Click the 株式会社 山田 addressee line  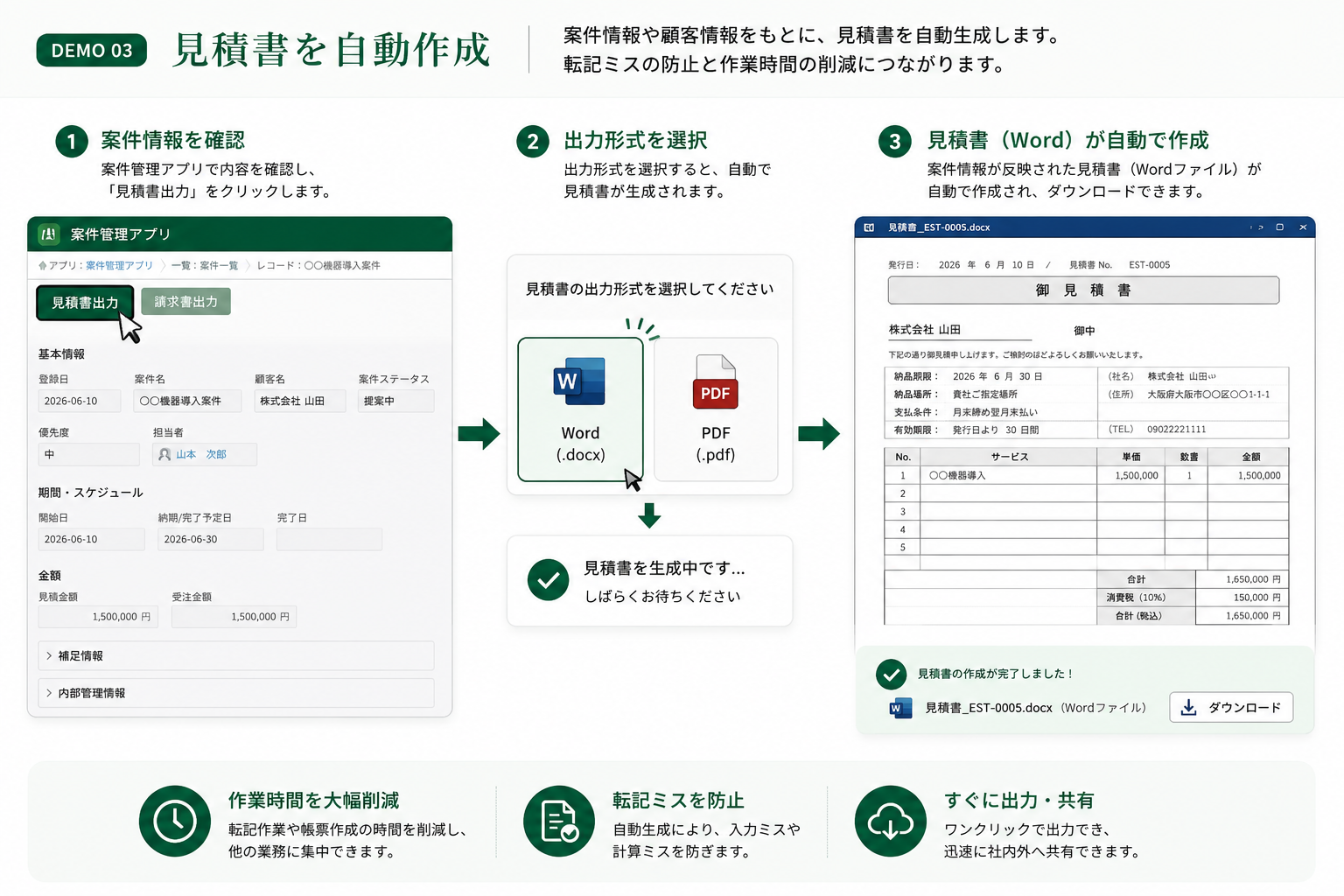(x=960, y=331)
